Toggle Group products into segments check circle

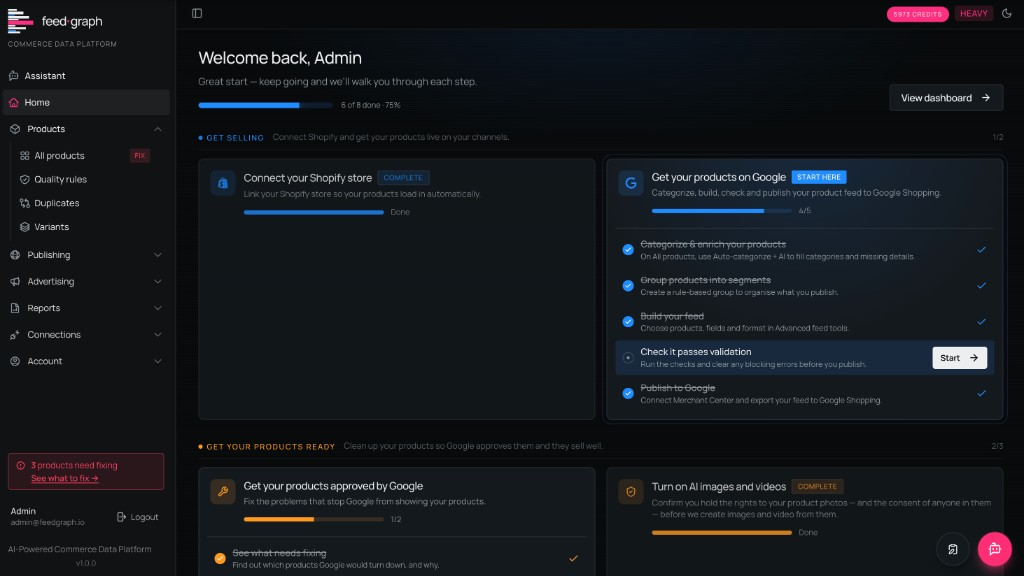[628, 285]
